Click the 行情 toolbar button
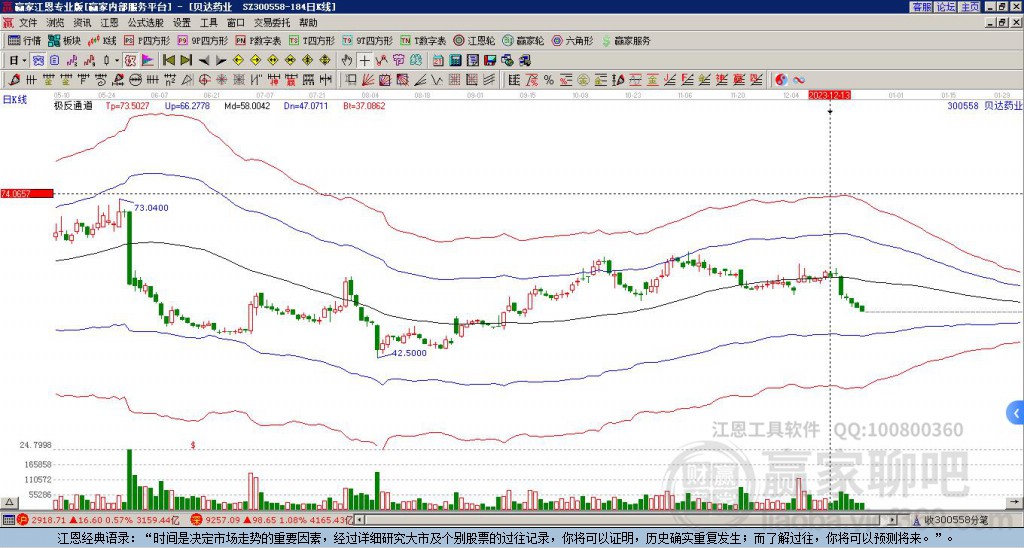This screenshot has width=1024, height=548. click(x=24, y=40)
